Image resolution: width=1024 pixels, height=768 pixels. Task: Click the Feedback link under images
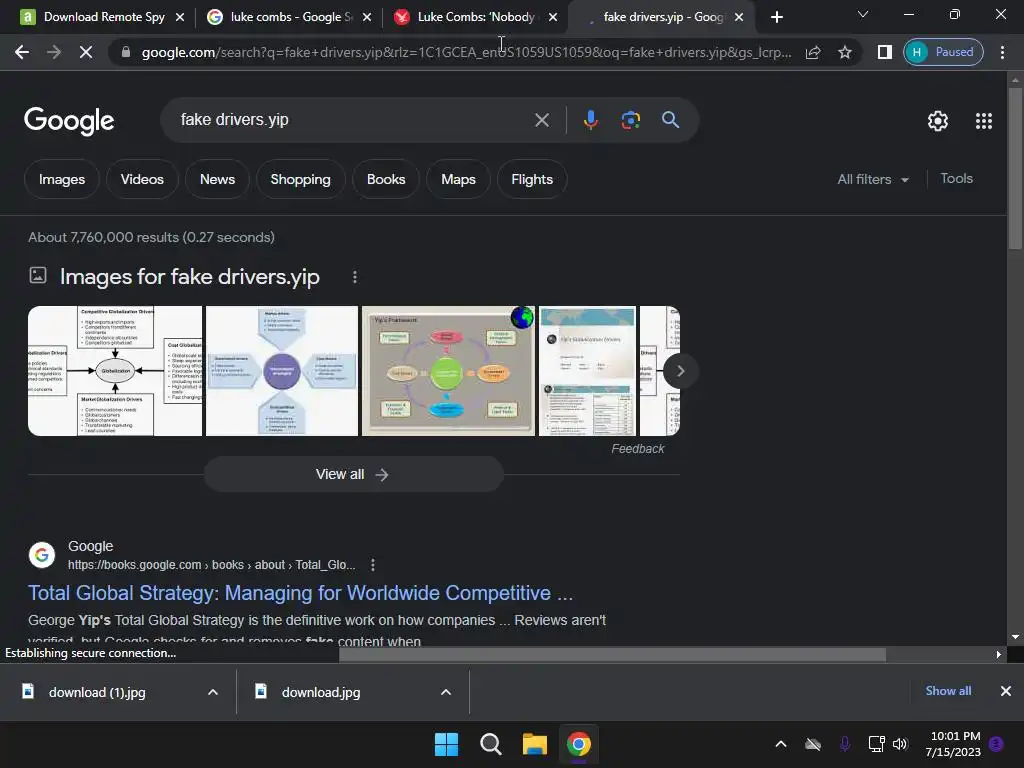pyautogui.click(x=637, y=449)
